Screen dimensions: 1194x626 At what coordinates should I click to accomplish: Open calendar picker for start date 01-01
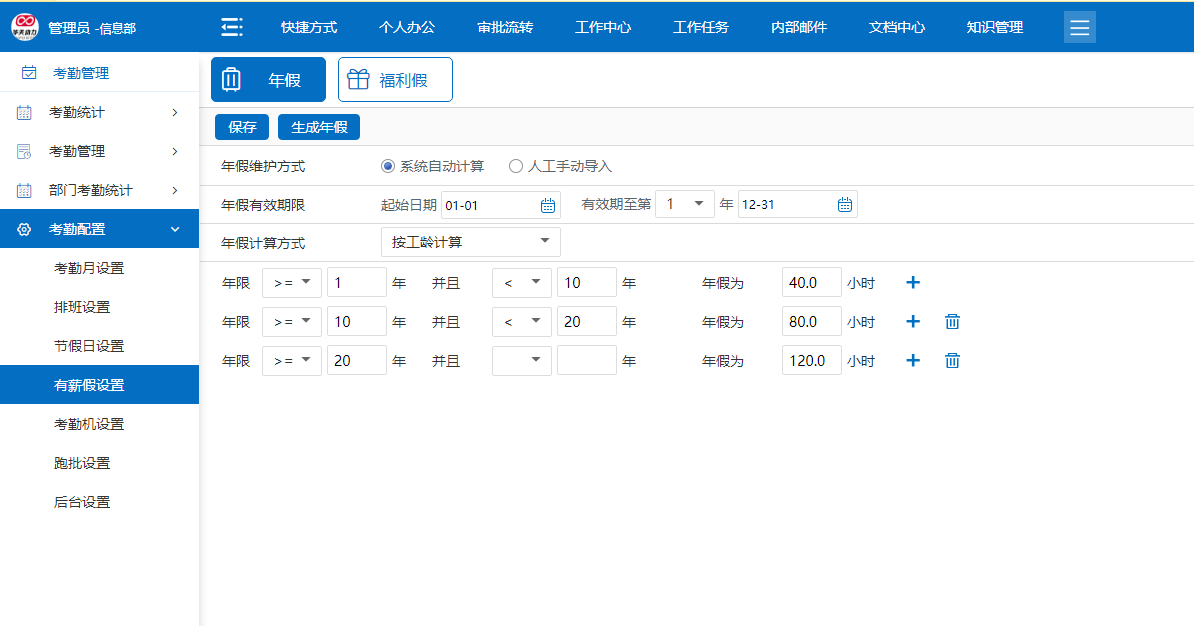(547, 205)
